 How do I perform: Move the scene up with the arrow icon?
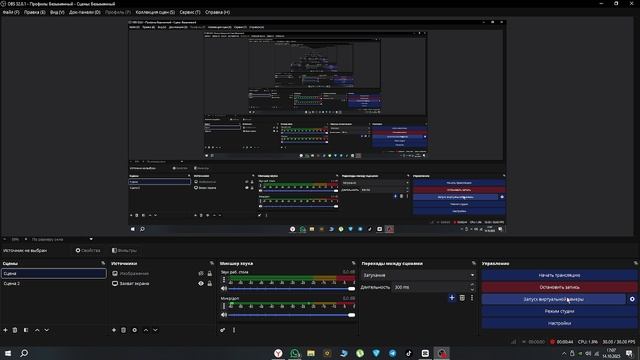tap(37, 330)
